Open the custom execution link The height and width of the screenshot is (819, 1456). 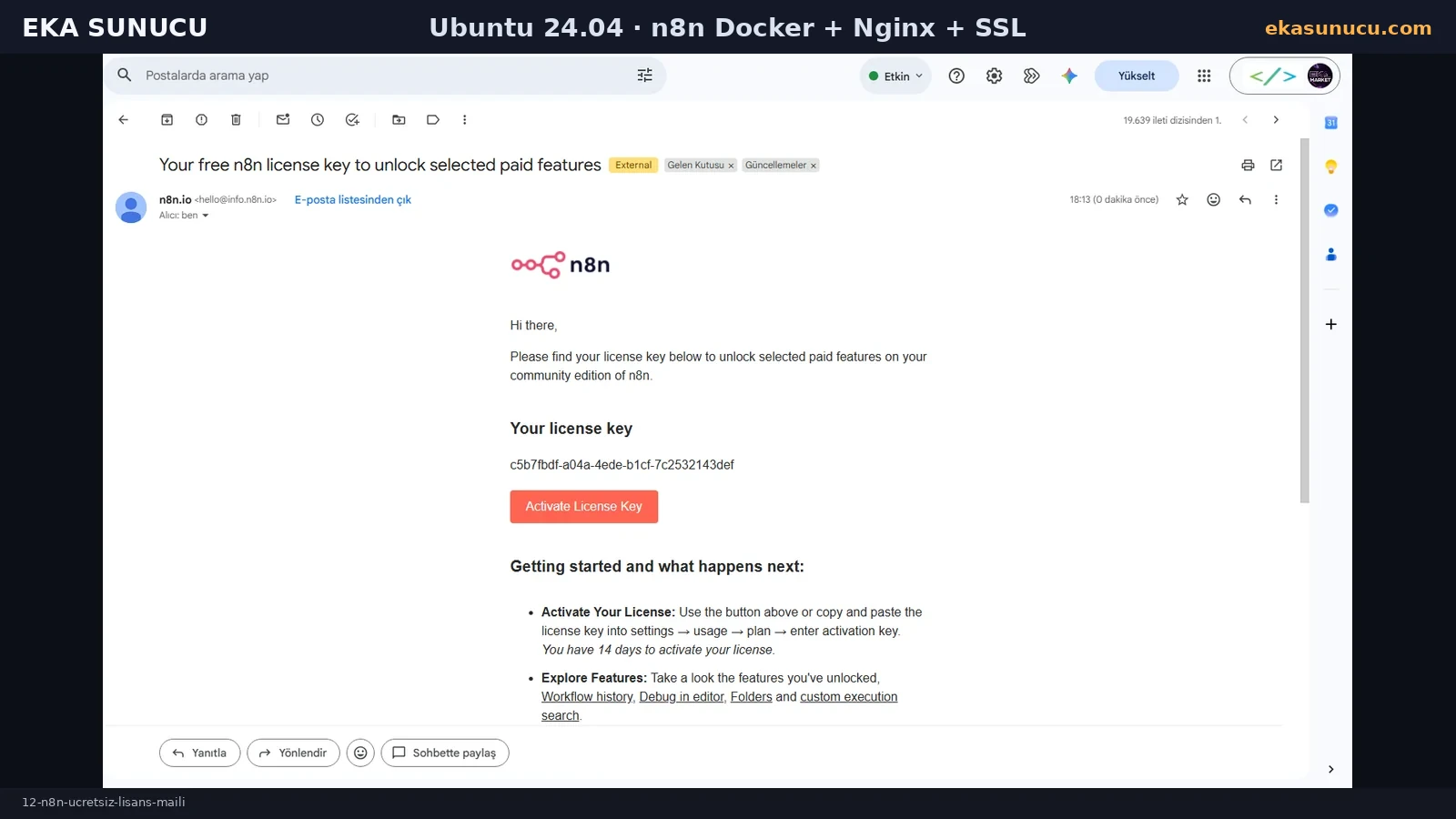point(849,697)
